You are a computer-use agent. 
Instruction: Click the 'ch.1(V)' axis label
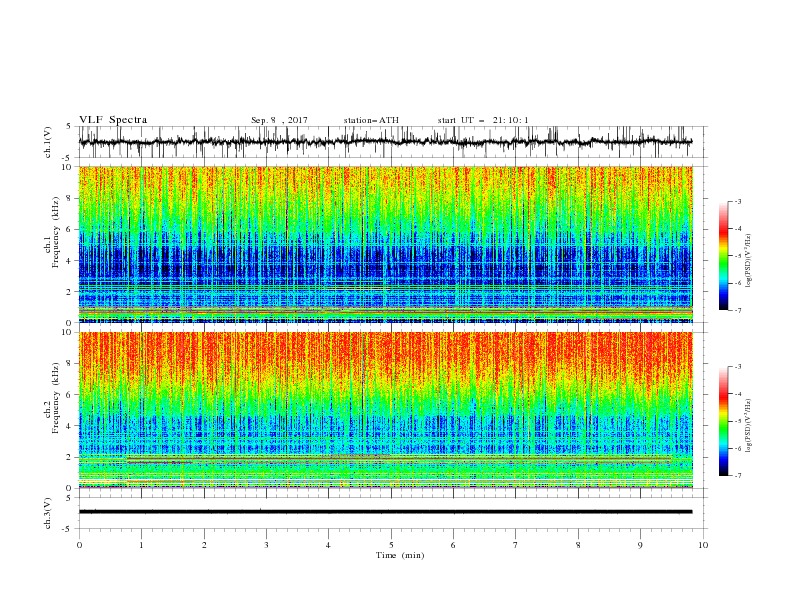[48, 142]
